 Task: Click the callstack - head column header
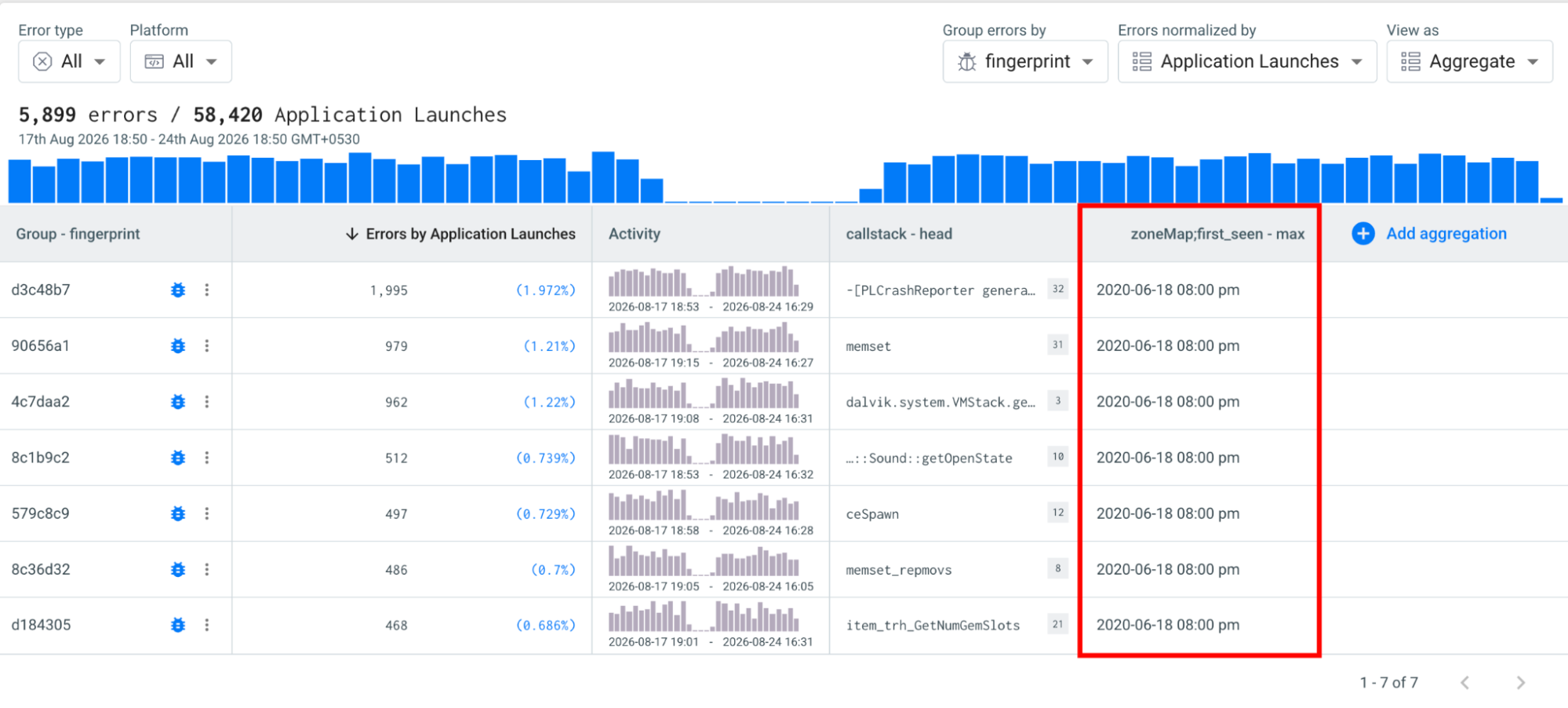point(899,234)
